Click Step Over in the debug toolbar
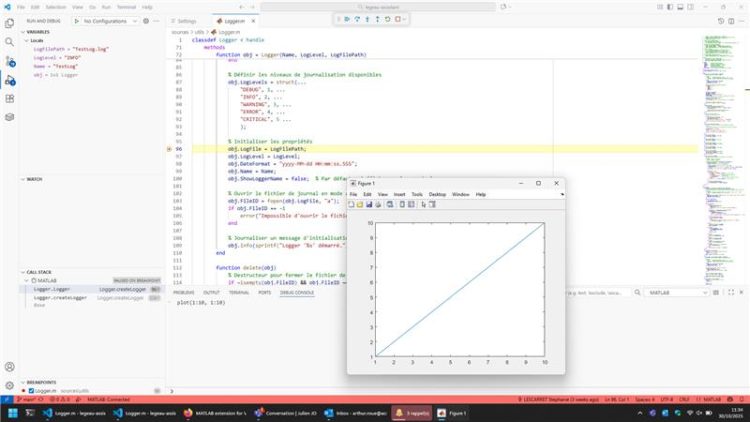 point(358,19)
